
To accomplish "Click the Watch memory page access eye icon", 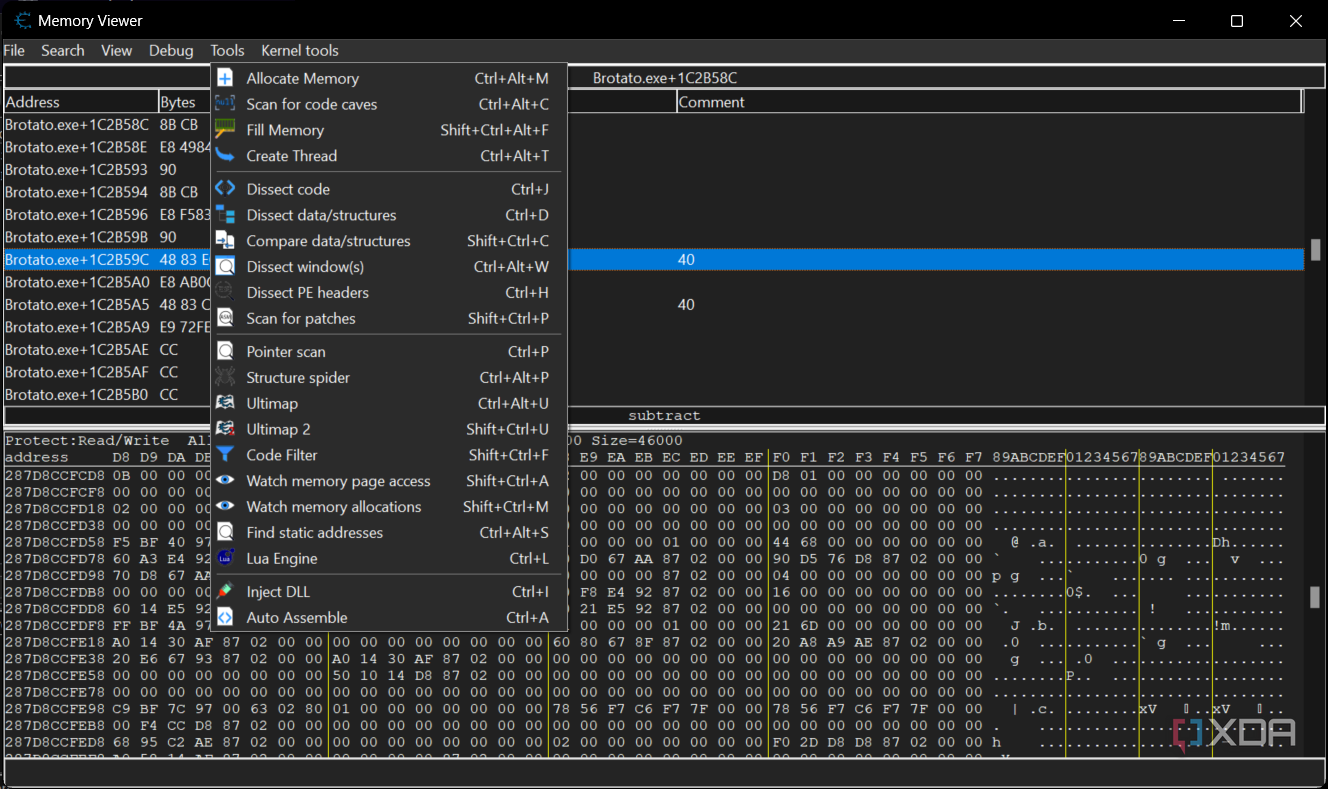I will click(x=226, y=481).
